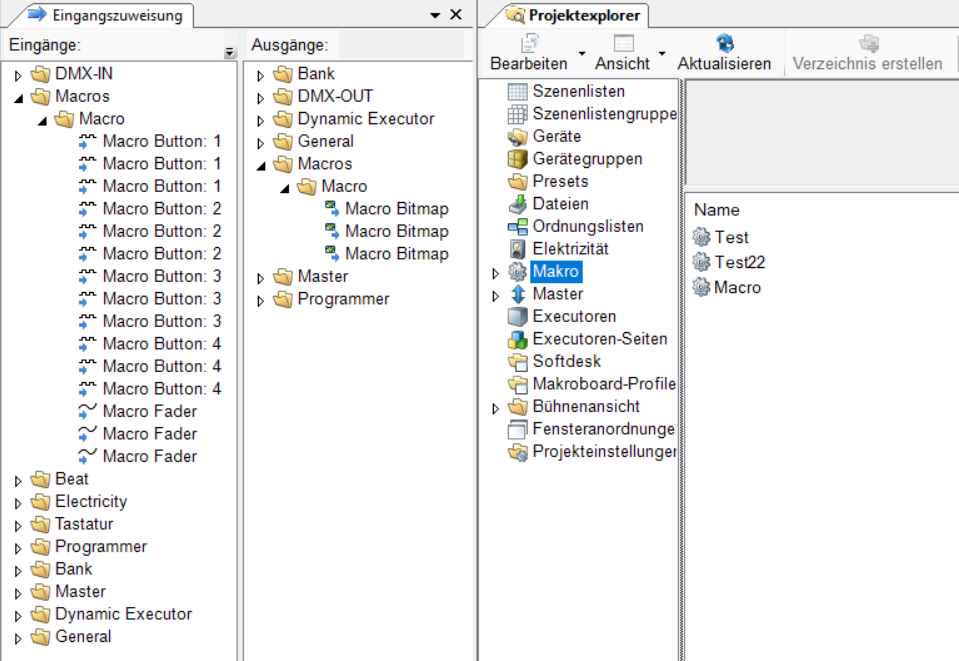
Task: Expand the Bühnenansicht node
Action: pyautogui.click(x=495, y=408)
